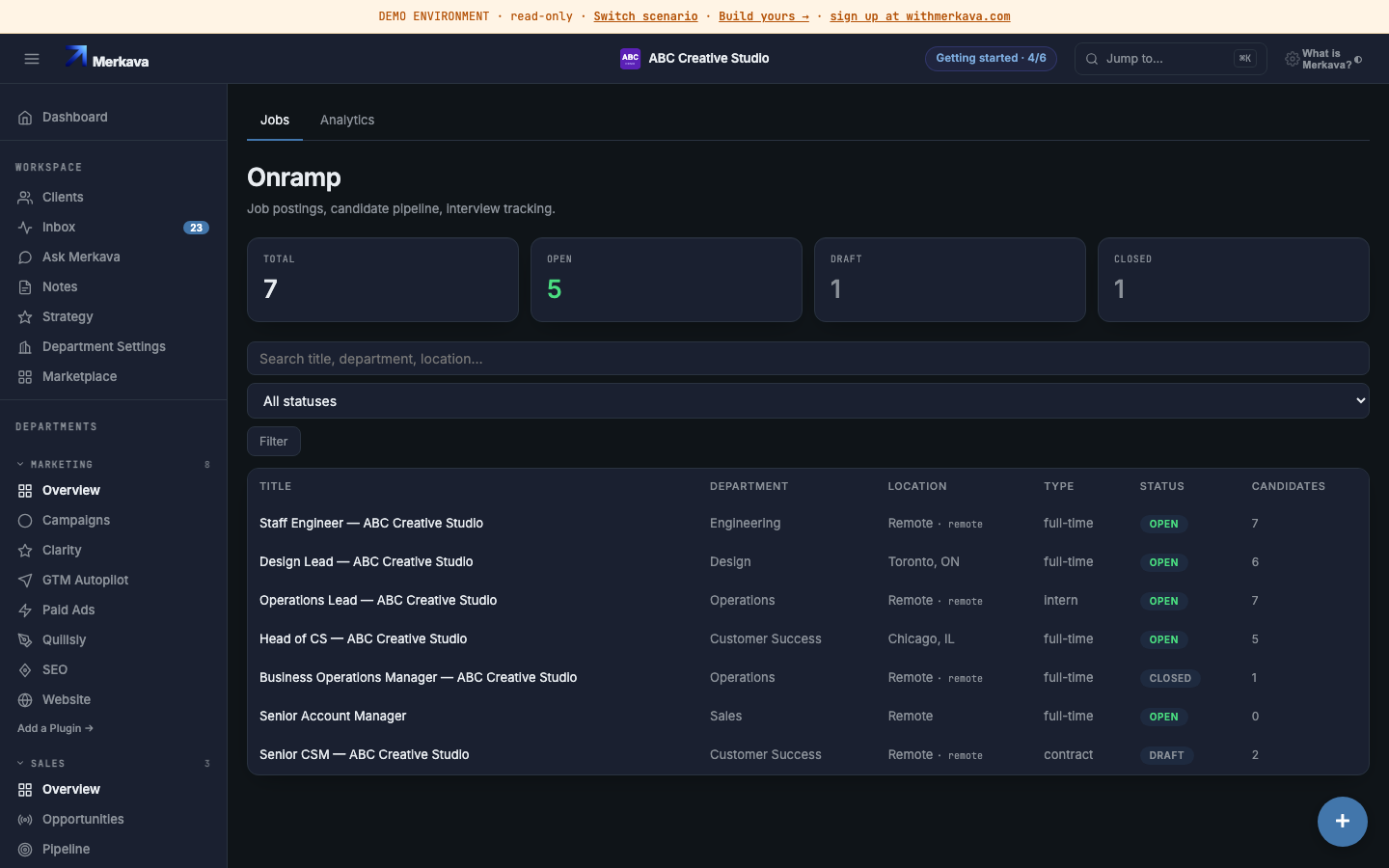Click the CLOSED status badge

1170,678
